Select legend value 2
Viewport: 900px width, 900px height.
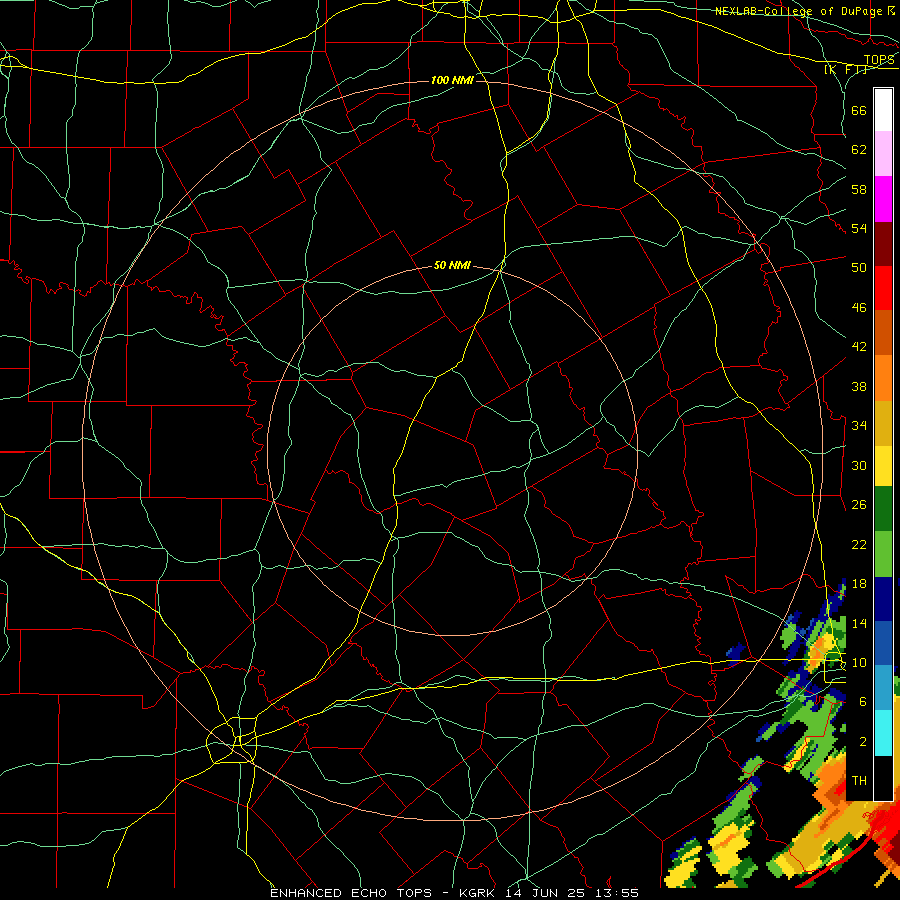tap(862, 742)
